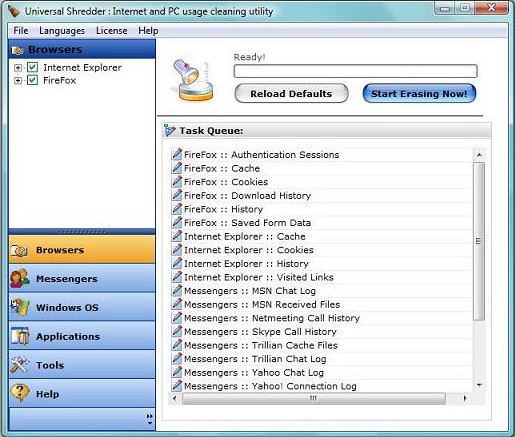Uncheck the Internet Explorer checkbox
515x437 pixels.
pyautogui.click(x=32, y=67)
